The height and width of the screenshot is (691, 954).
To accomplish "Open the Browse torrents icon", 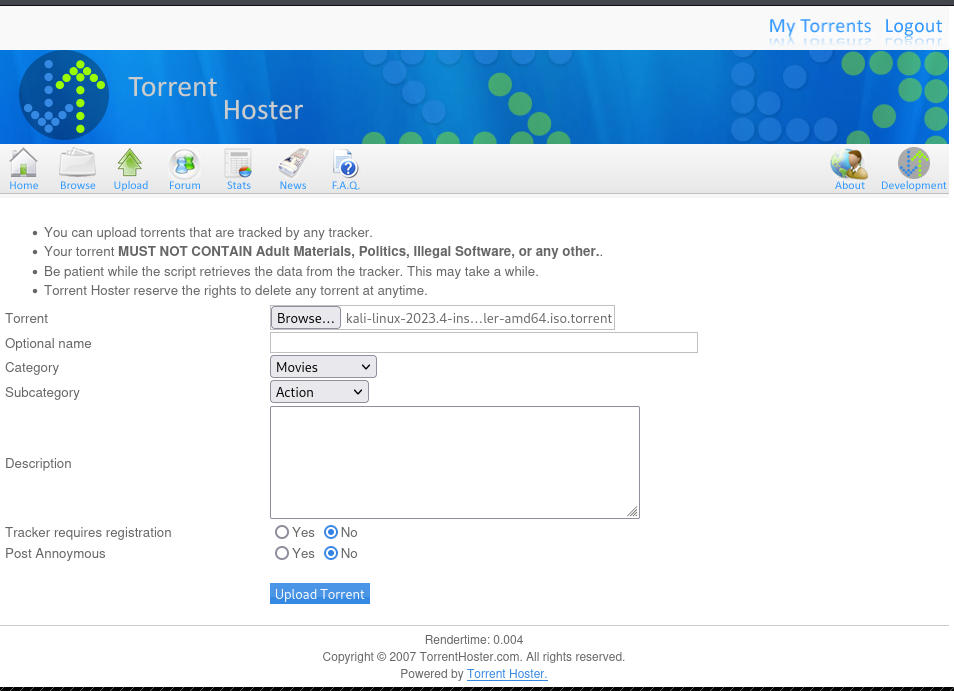I will click(x=77, y=164).
